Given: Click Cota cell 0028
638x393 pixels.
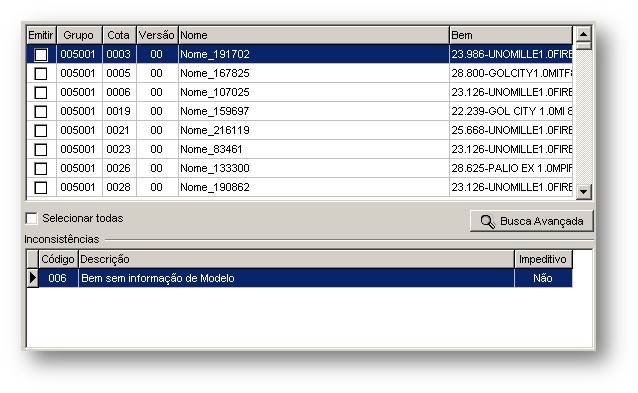Looking at the screenshot, I should pos(119,187).
